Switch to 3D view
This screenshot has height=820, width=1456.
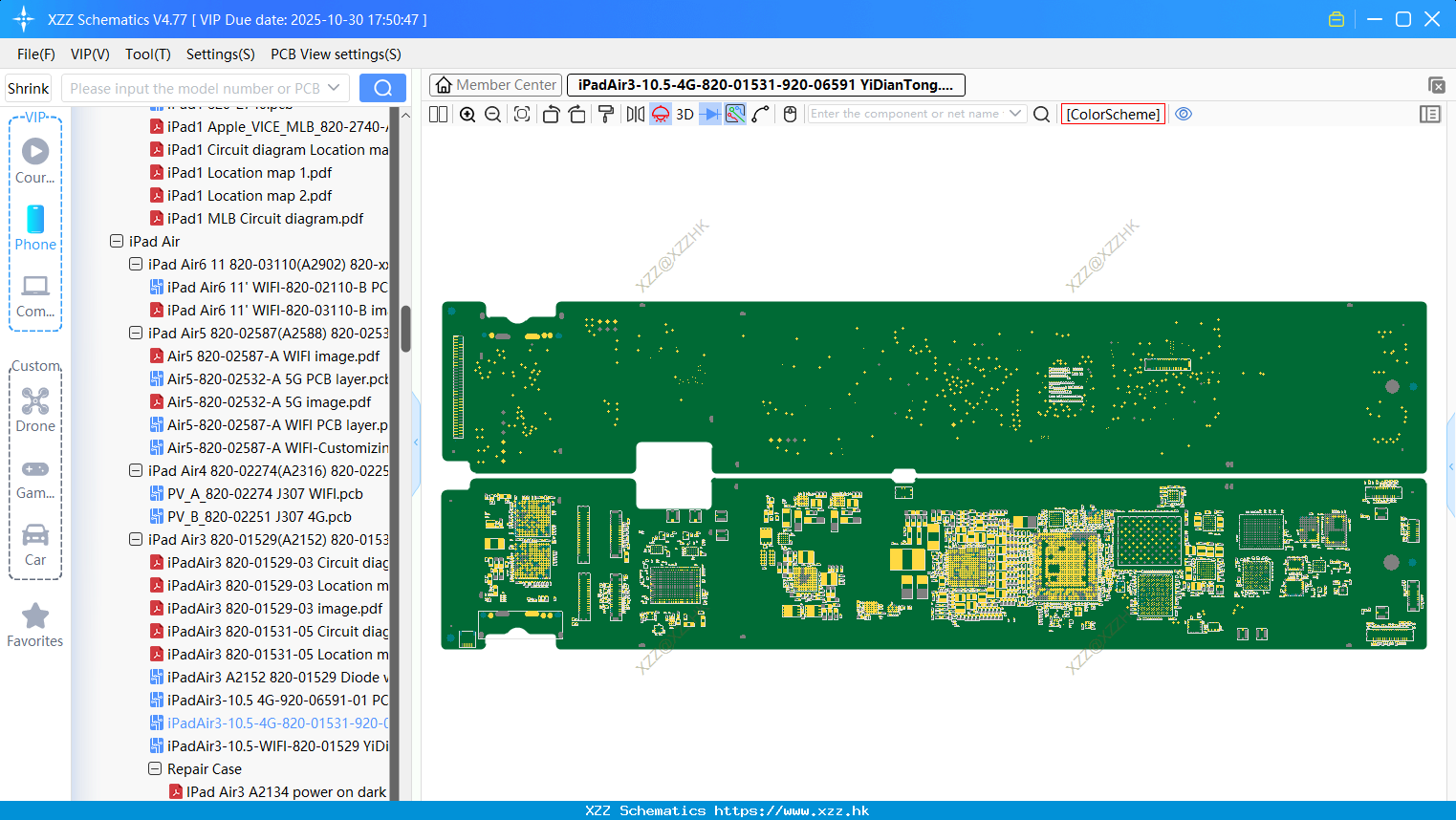point(685,114)
